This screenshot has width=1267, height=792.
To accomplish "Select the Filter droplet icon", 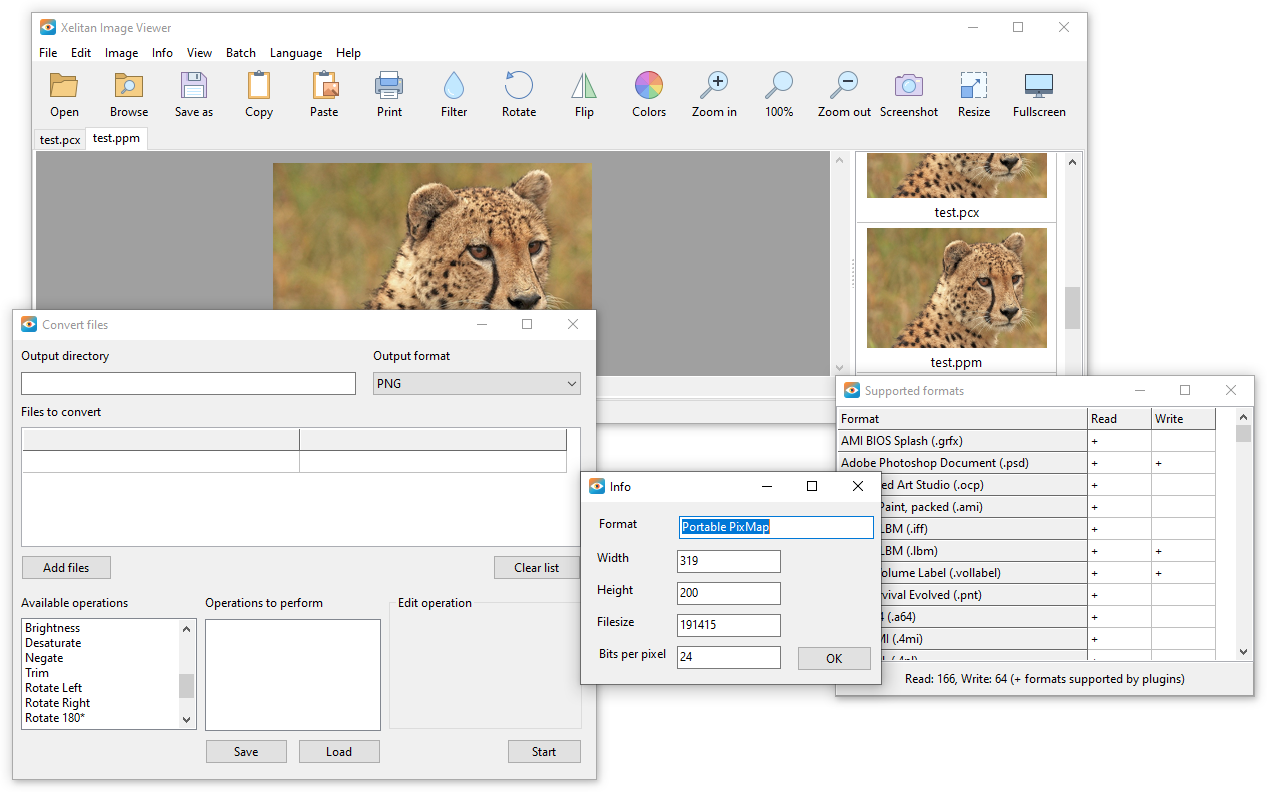I will tap(454, 87).
